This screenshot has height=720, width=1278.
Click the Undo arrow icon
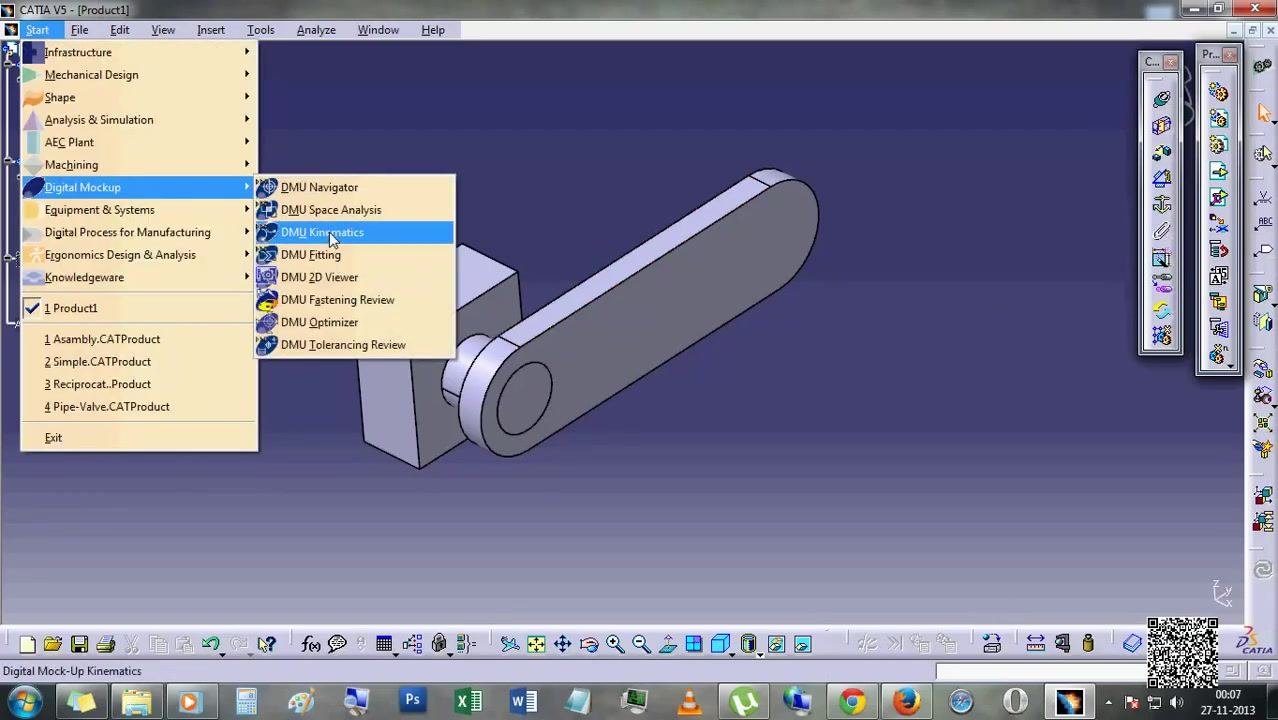coord(210,644)
